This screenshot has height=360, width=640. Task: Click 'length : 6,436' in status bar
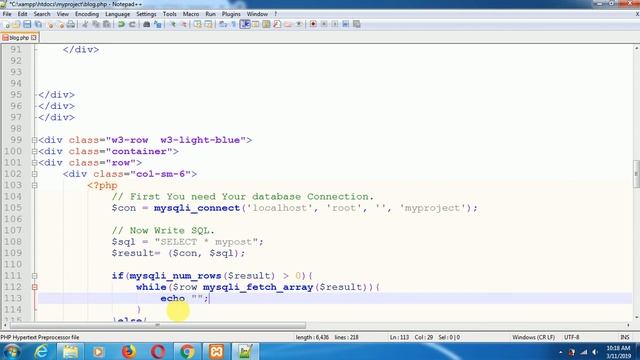(312, 337)
